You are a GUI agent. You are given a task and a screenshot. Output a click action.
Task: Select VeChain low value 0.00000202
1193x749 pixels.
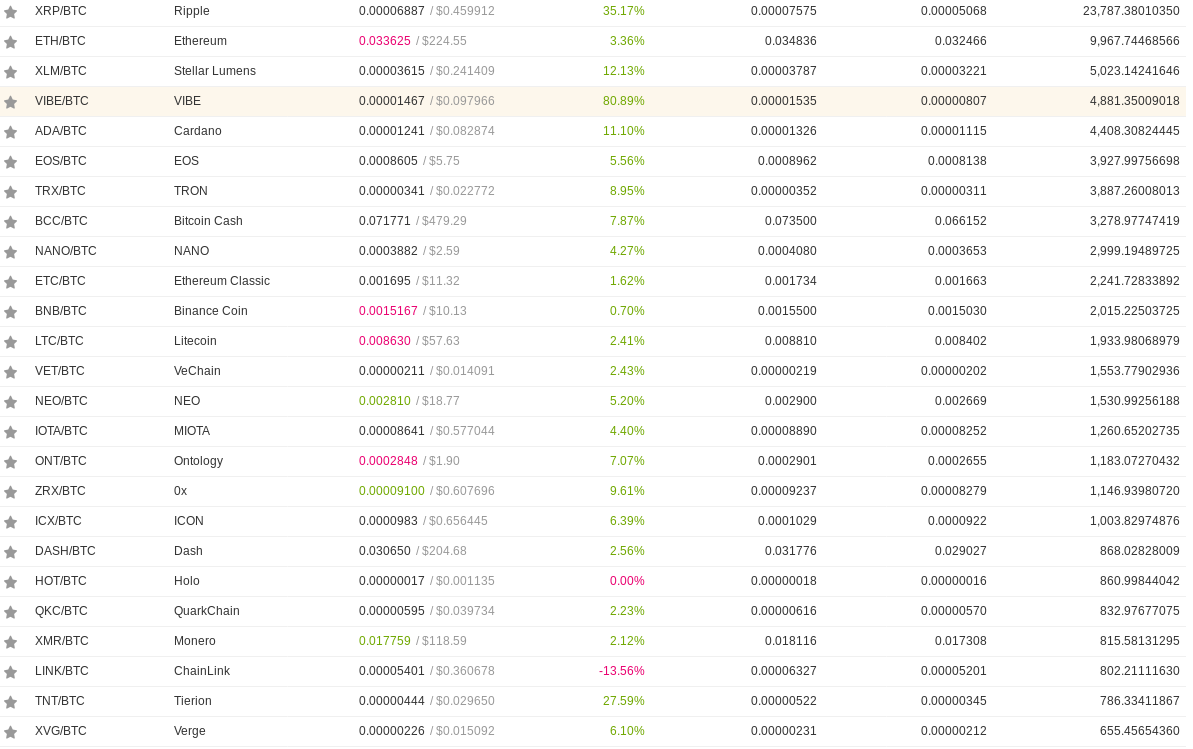pyautogui.click(x=954, y=371)
